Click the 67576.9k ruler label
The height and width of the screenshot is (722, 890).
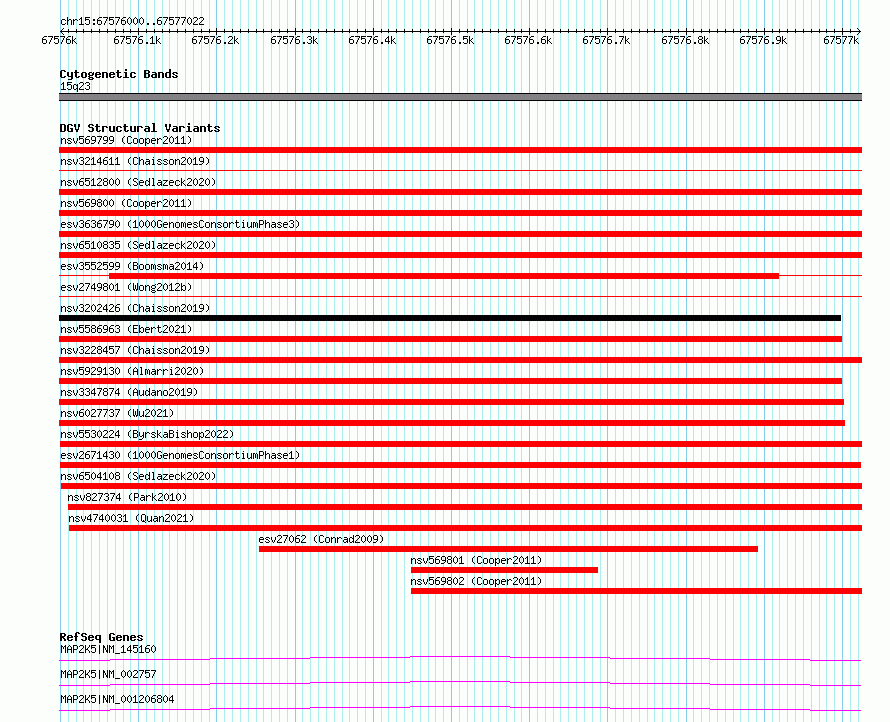tap(763, 40)
